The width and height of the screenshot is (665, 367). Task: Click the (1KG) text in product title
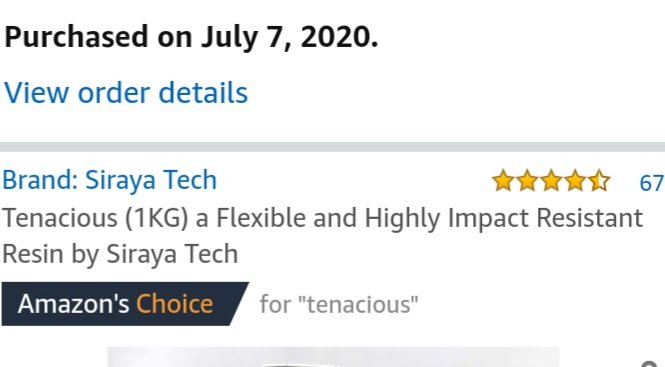coord(156,219)
